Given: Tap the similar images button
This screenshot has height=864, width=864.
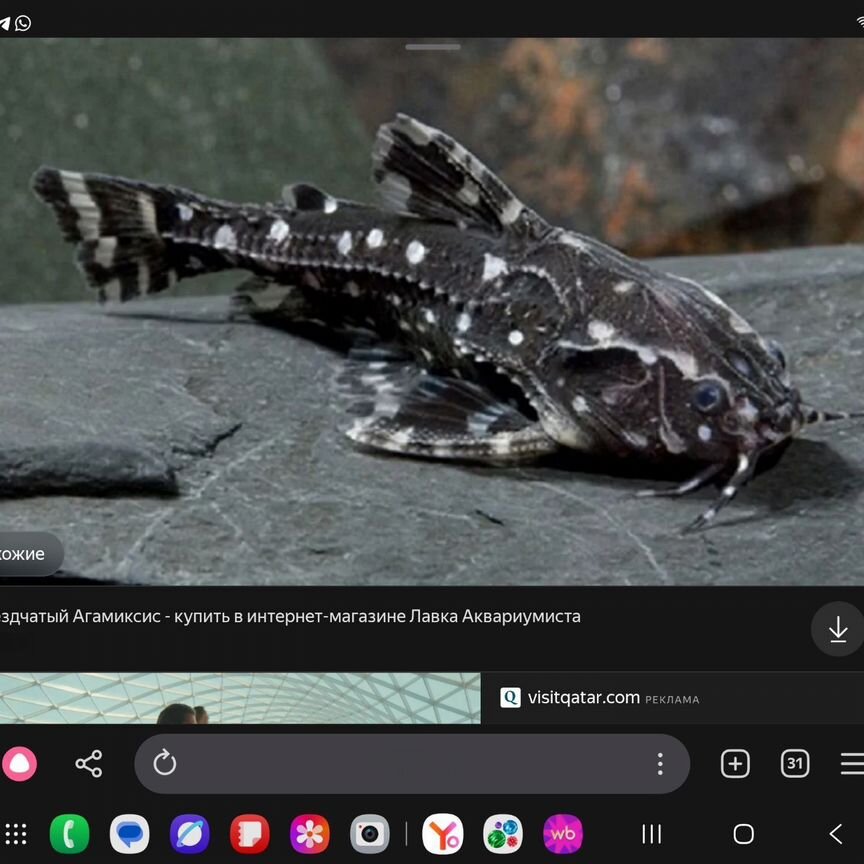Looking at the screenshot, I should (x=26, y=554).
